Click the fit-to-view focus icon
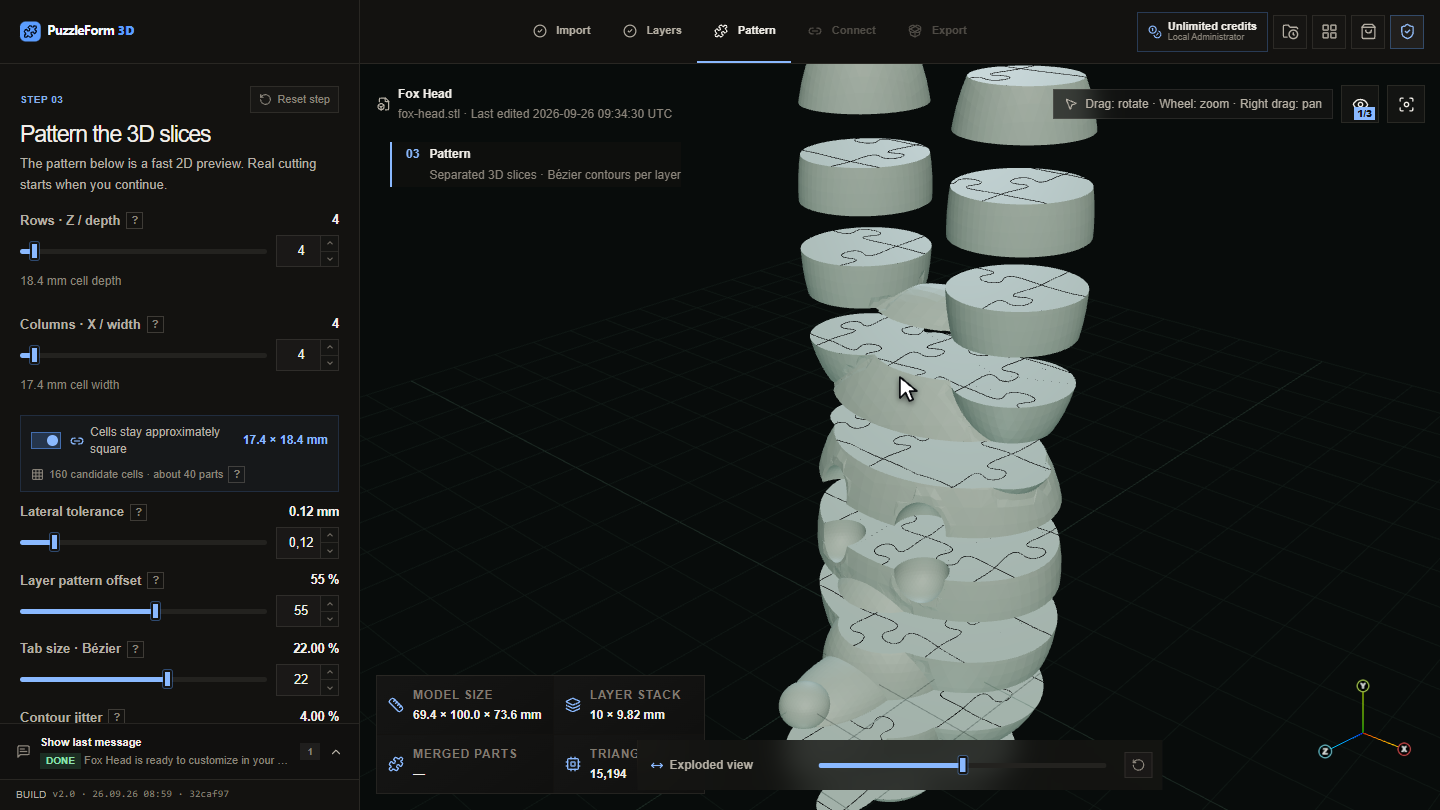This screenshot has width=1440, height=810. (x=1406, y=105)
